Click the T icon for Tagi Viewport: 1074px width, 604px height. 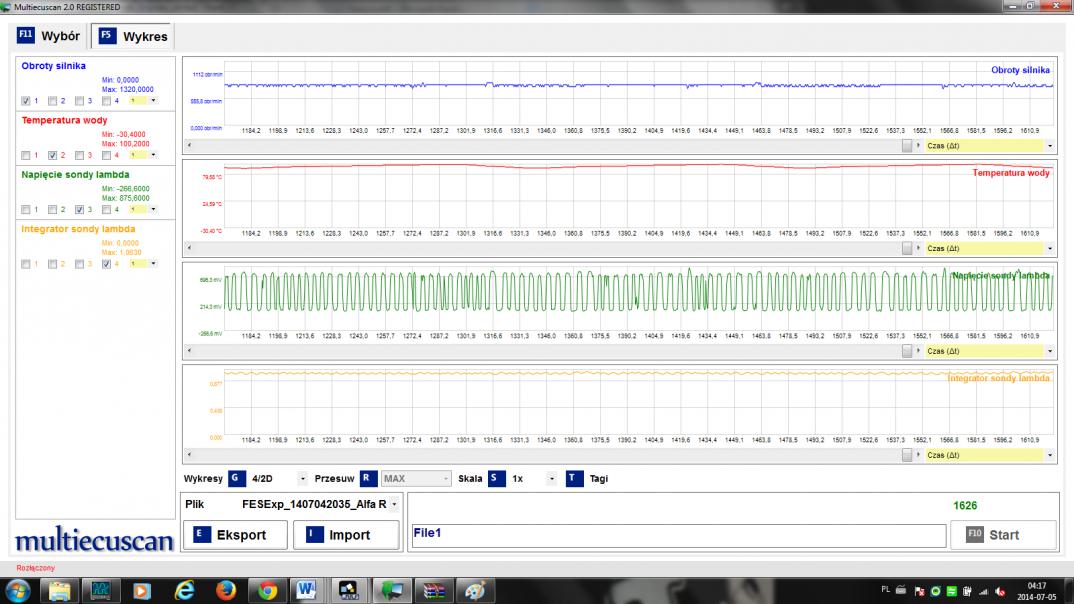click(574, 479)
